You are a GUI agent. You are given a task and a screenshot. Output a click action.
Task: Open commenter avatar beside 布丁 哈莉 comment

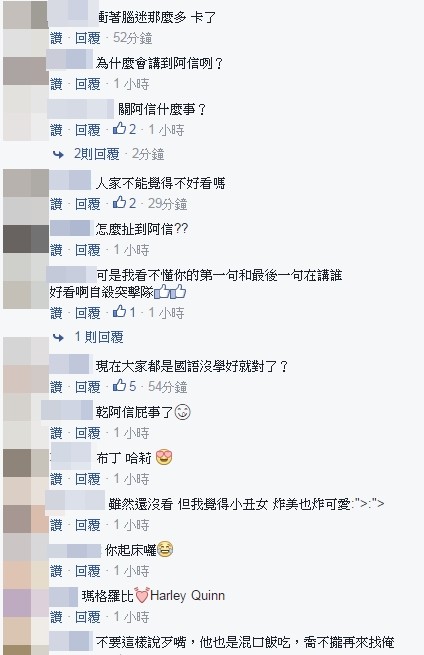(x=26, y=463)
